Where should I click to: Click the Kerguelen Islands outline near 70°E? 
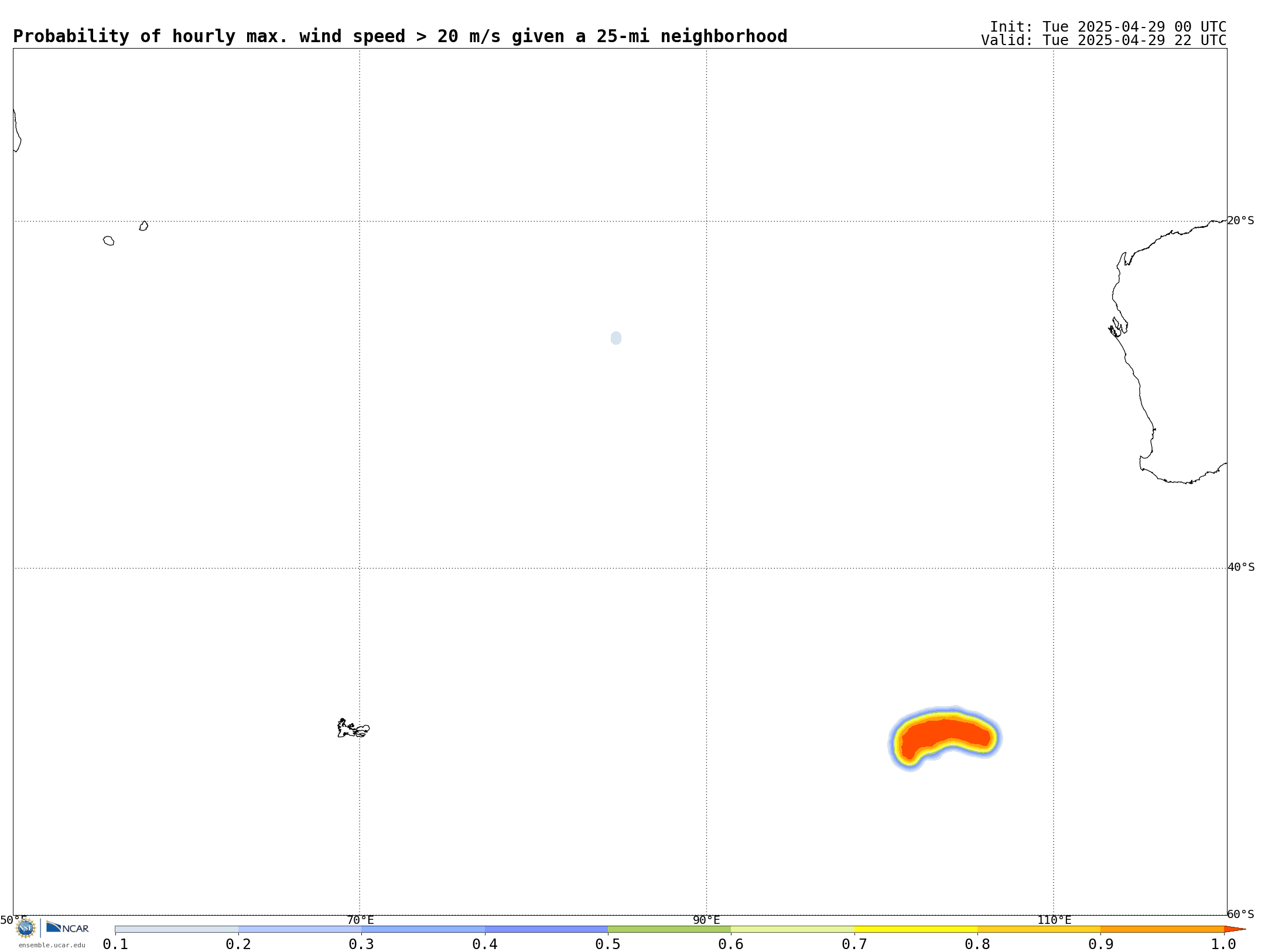point(353,728)
